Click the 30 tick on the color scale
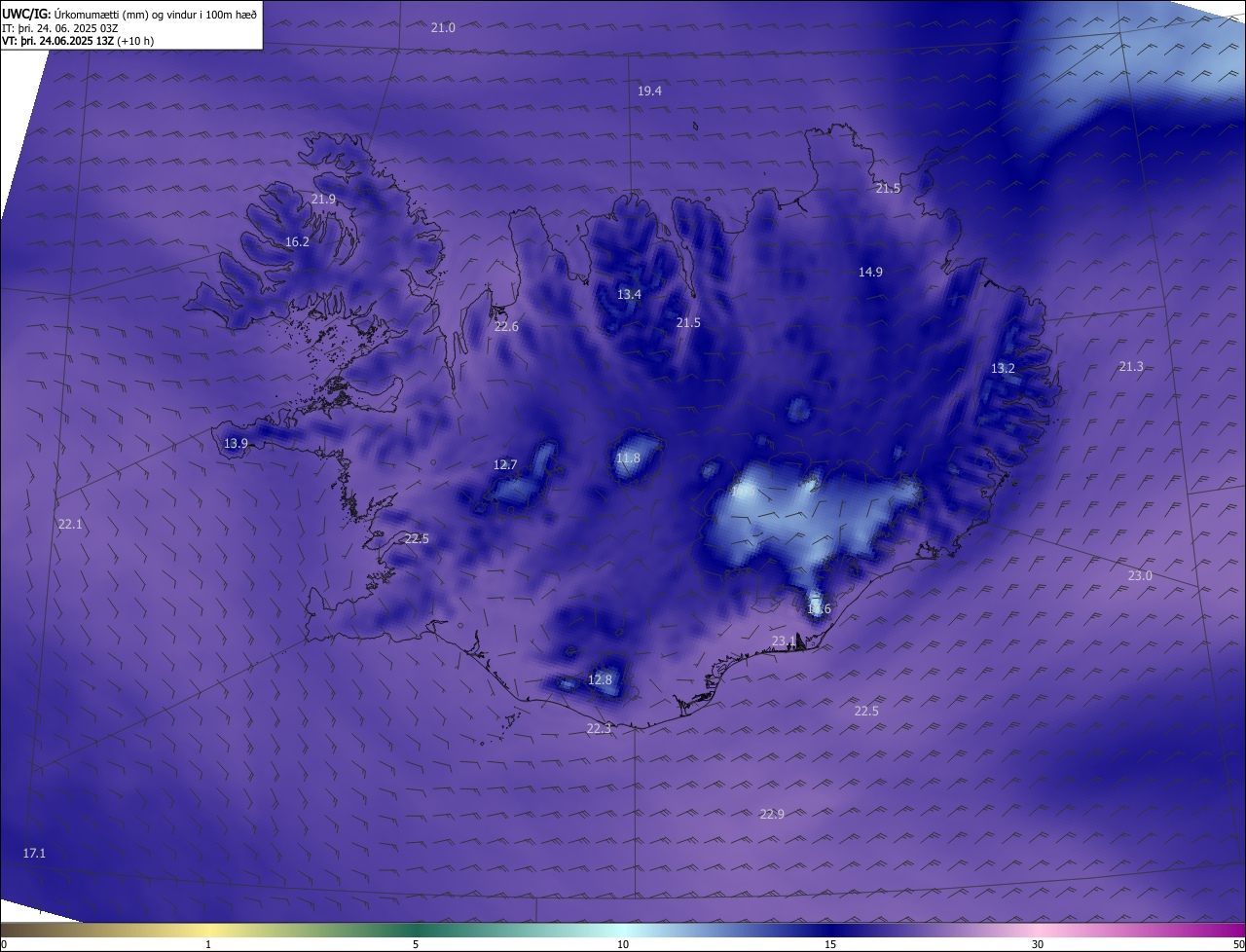Image resolution: width=1246 pixels, height=952 pixels. coord(1038,944)
